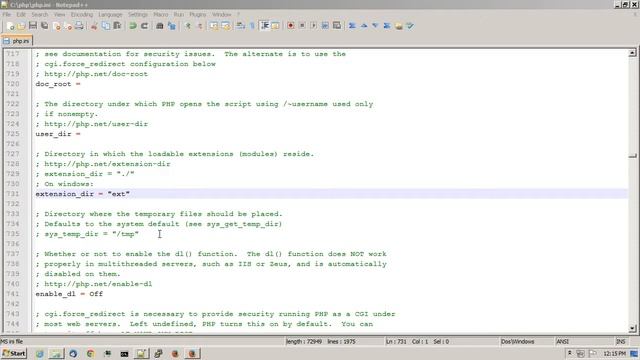Click the Save Recorded Macro icon
This screenshot has width=640, height=360.
337,26
